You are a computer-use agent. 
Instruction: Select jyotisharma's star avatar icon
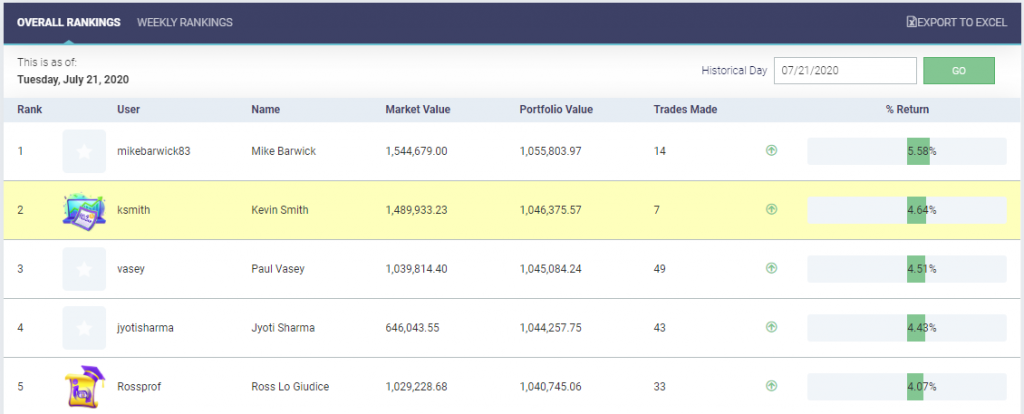point(84,328)
